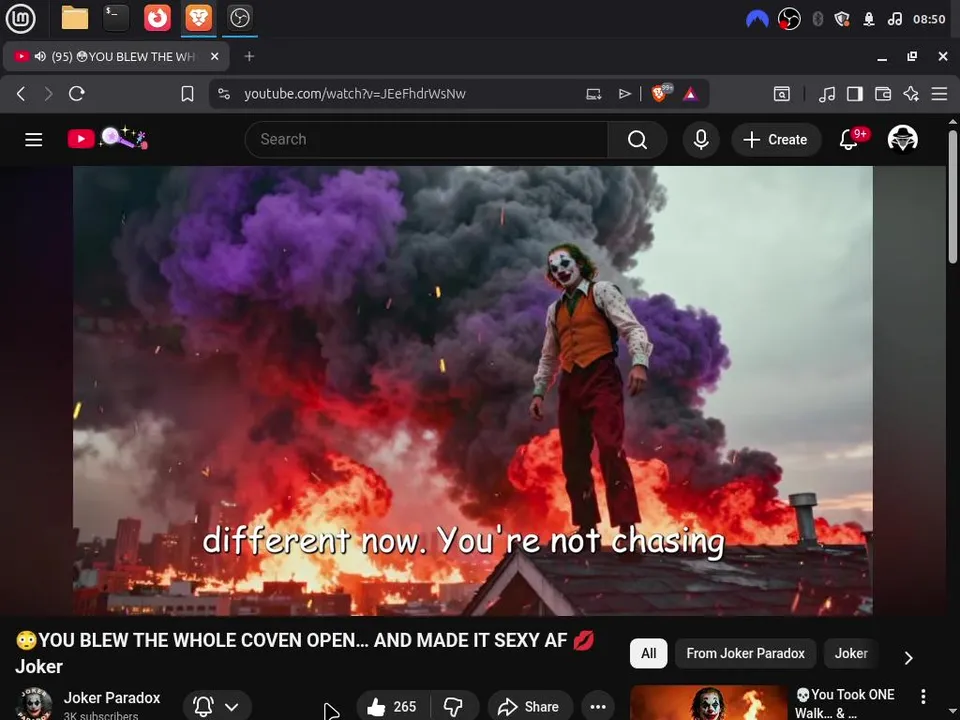
Task: Select the From Joker Paradox chip
Action: (745, 653)
